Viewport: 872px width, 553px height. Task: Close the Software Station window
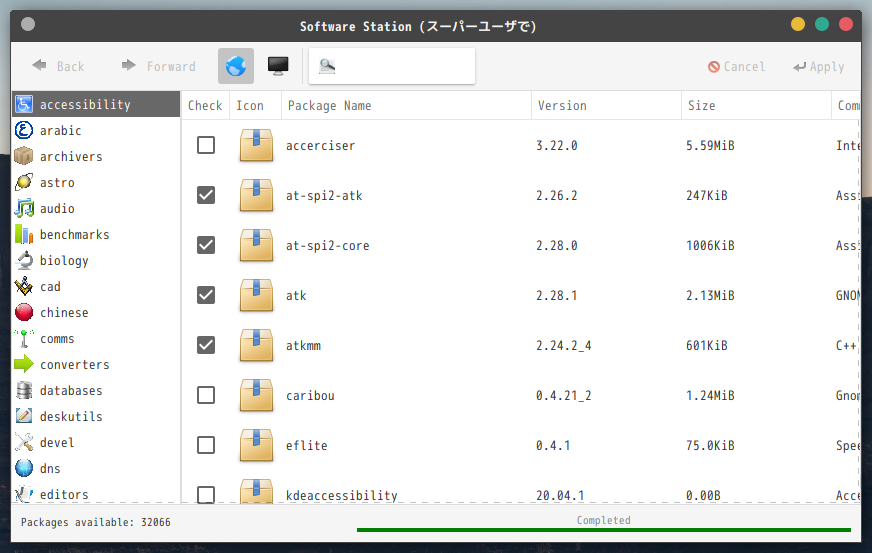tap(846, 24)
